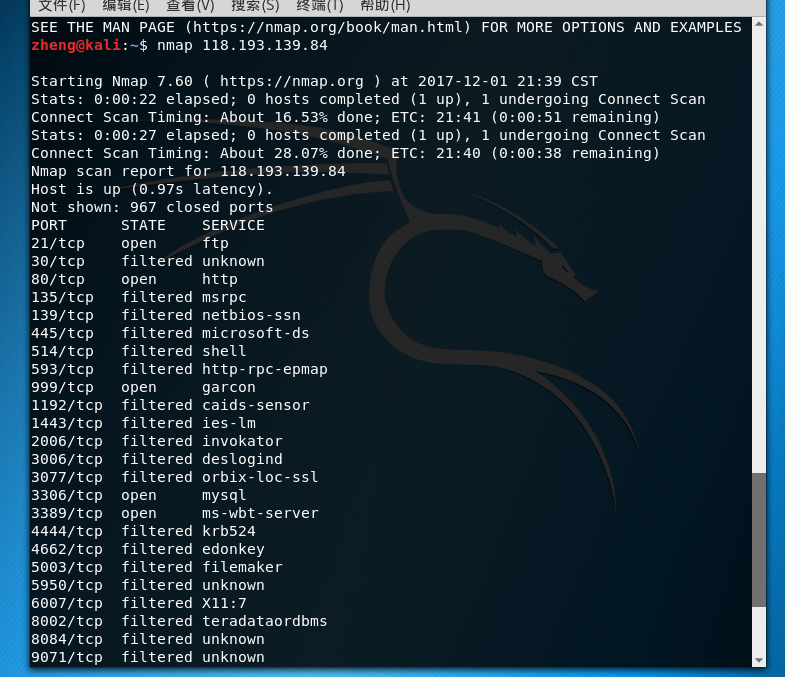
Task: Open the 文件(F) menu
Action: coord(62,6)
